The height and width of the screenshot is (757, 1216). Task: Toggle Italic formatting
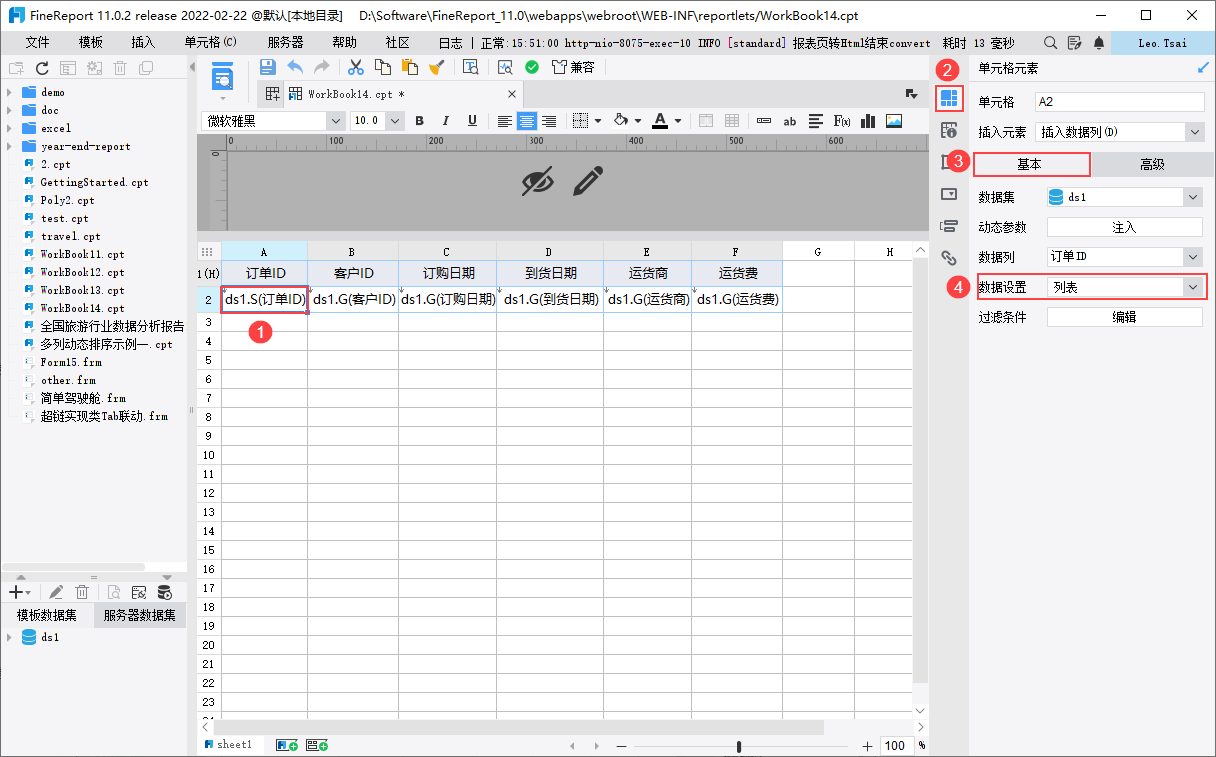(446, 121)
